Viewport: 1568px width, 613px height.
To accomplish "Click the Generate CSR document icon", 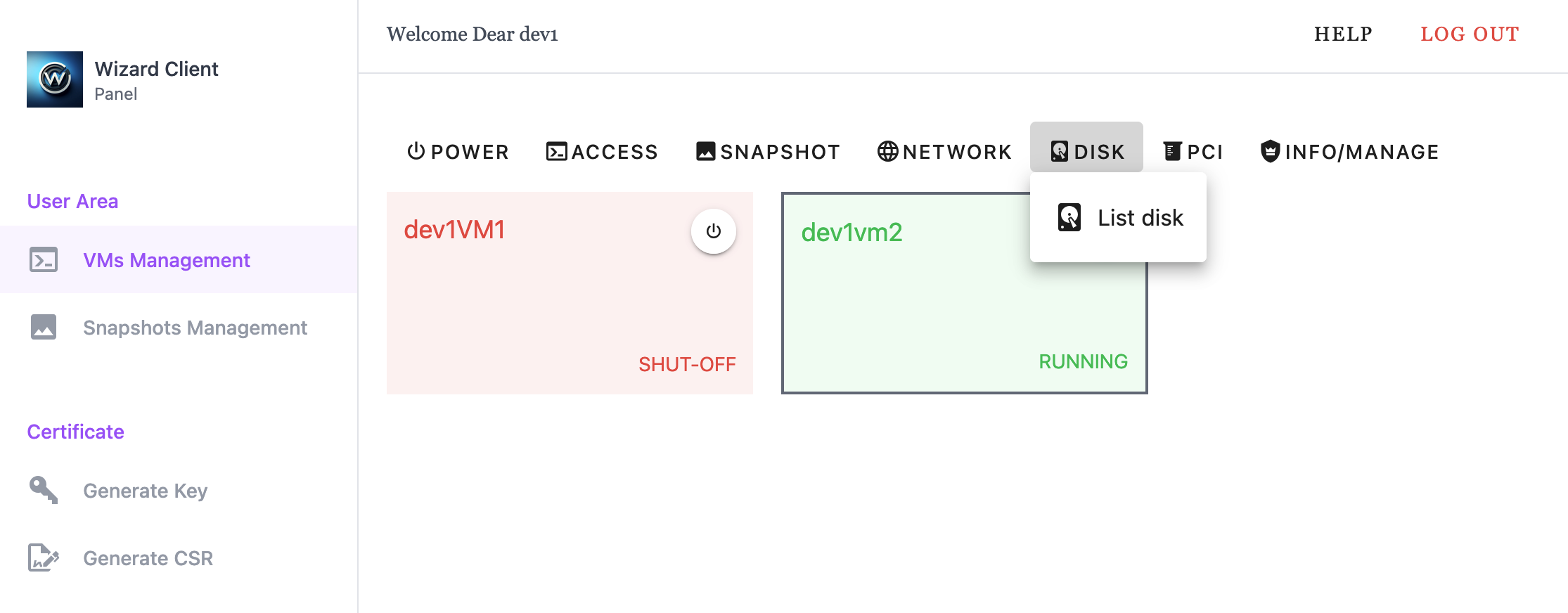I will click(x=44, y=558).
